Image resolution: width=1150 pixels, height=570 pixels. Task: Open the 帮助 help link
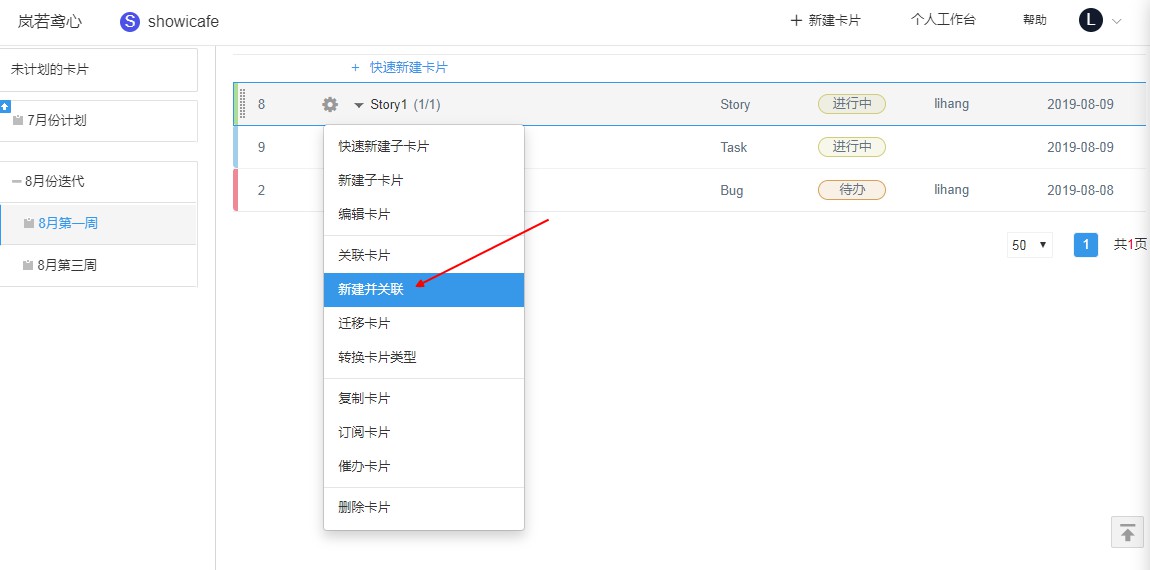tap(1035, 20)
